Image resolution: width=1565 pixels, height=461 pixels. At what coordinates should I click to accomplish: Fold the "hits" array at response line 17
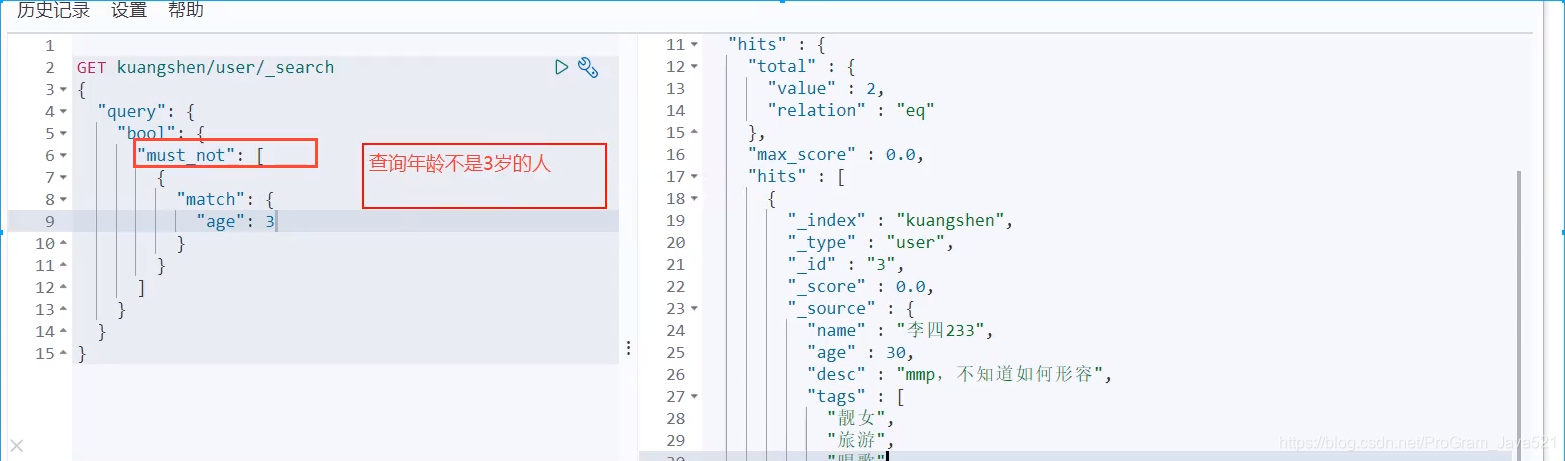tap(695, 177)
